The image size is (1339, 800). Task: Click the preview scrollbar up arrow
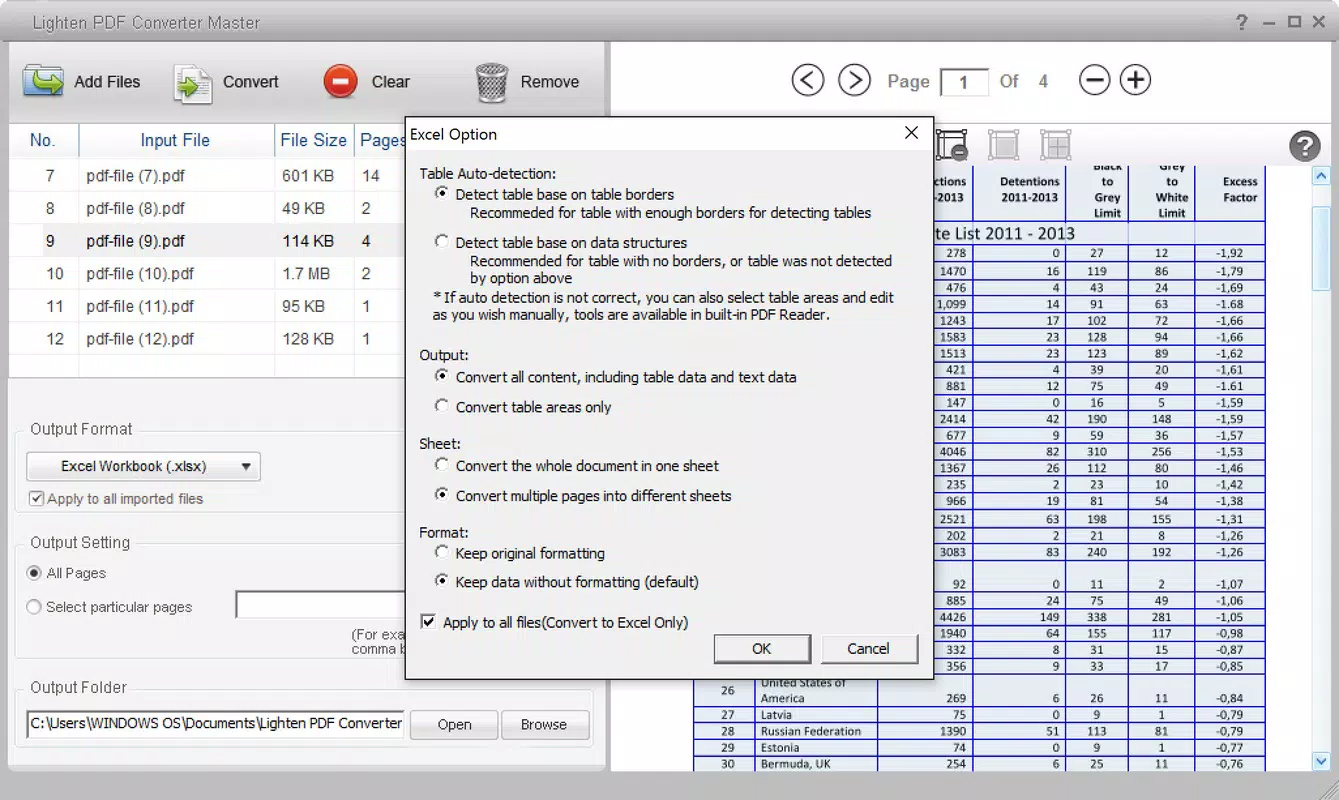[x=1320, y=176]
